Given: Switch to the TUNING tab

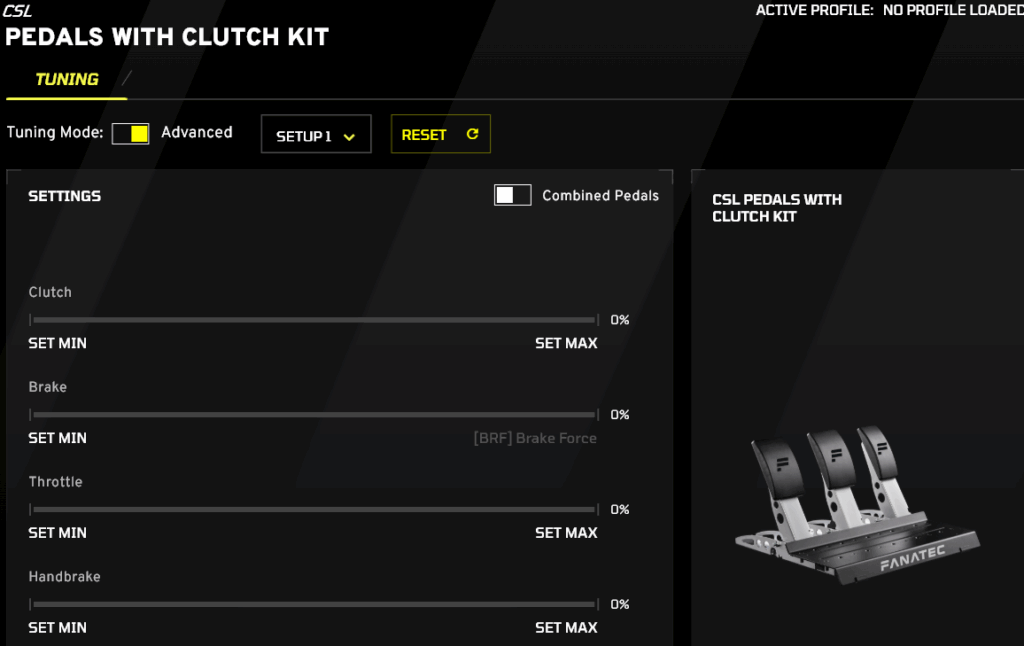Looking at the screenshot, I should click(67, 80).
